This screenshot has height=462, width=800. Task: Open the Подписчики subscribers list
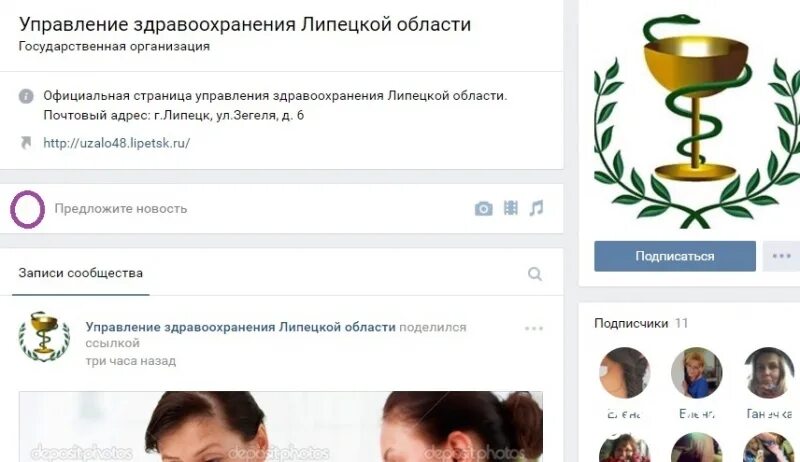point(631,323)
